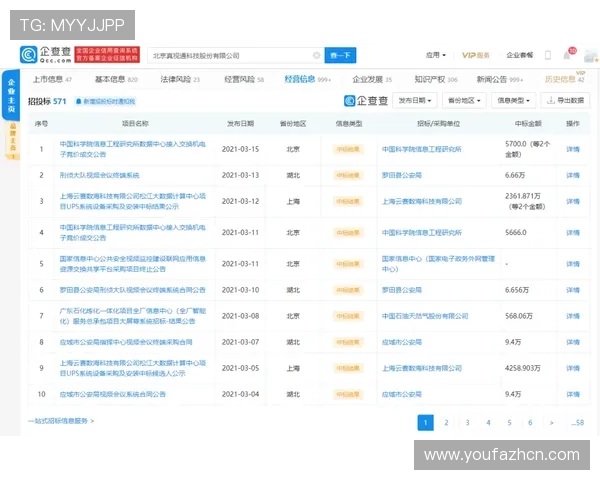
Task: Switch to the 经营风险 tab
Action: 244,79
